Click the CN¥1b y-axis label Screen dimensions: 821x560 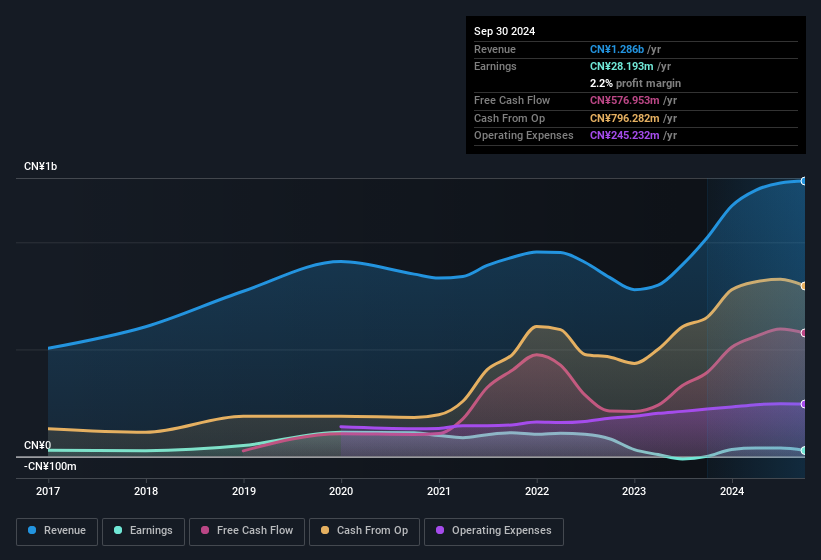(x=40, y=166)
